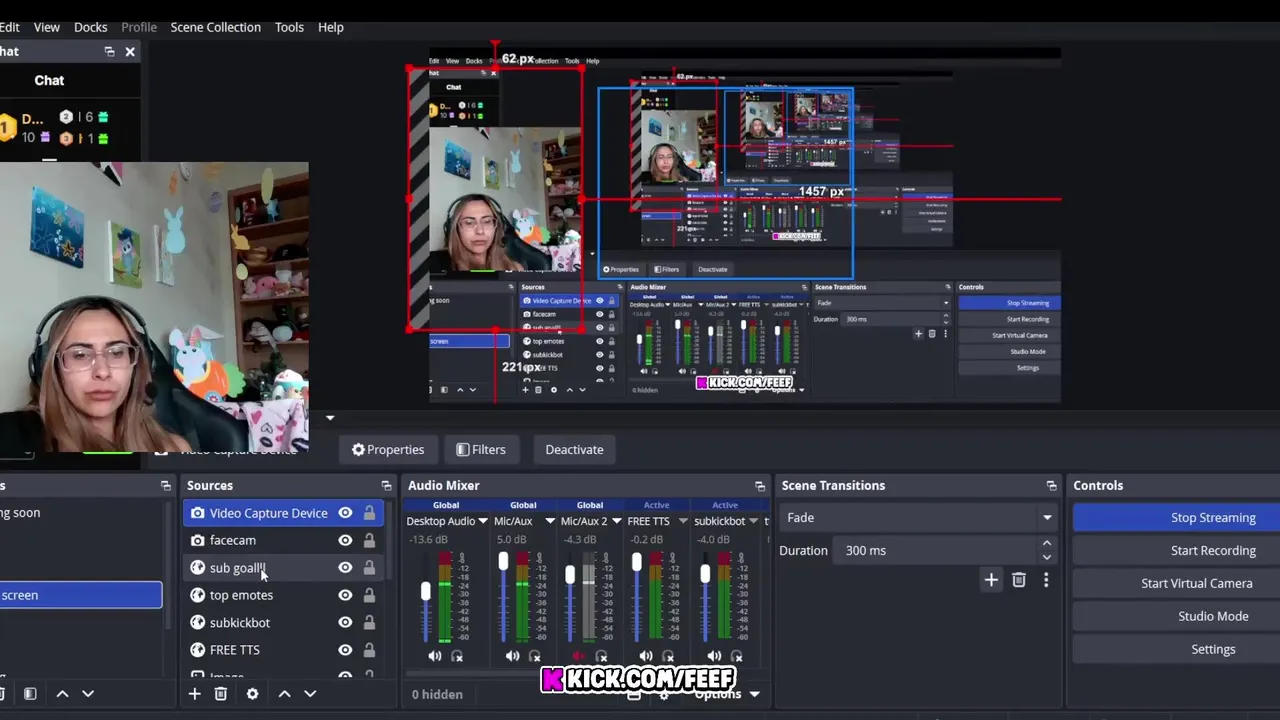Adjust the Desktop Audio volume fader
1280x720 pixels.
tap(426, 593)
